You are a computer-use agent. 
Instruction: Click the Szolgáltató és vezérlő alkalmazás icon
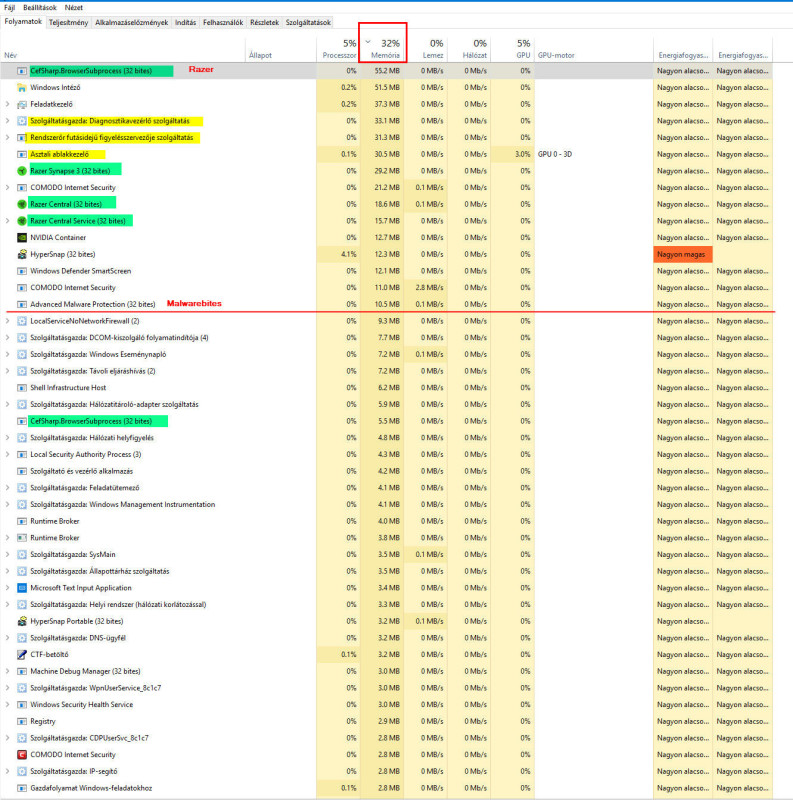pyautogui.click(x=21, y=471)
